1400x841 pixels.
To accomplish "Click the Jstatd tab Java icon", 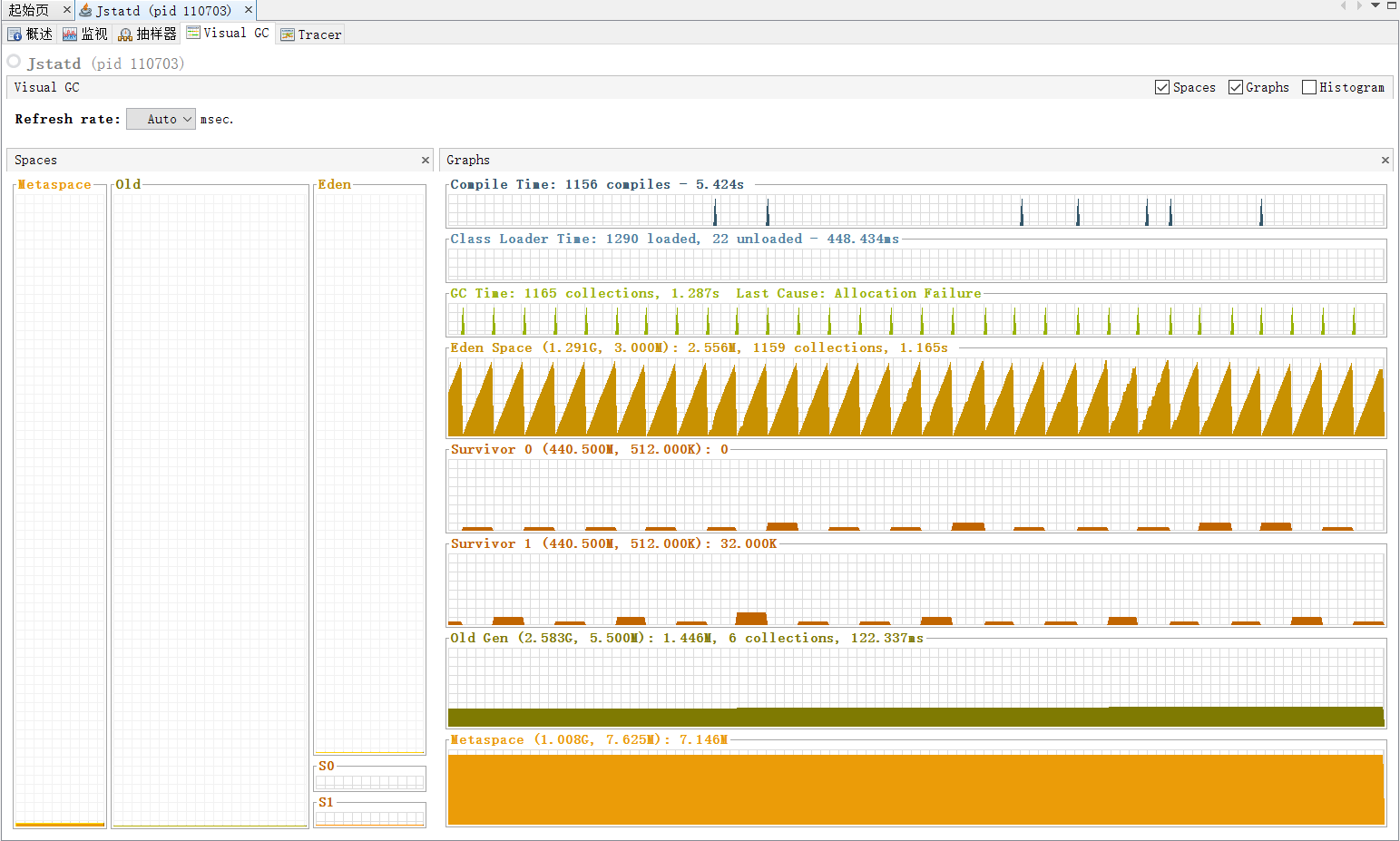I will coord(85,10).
